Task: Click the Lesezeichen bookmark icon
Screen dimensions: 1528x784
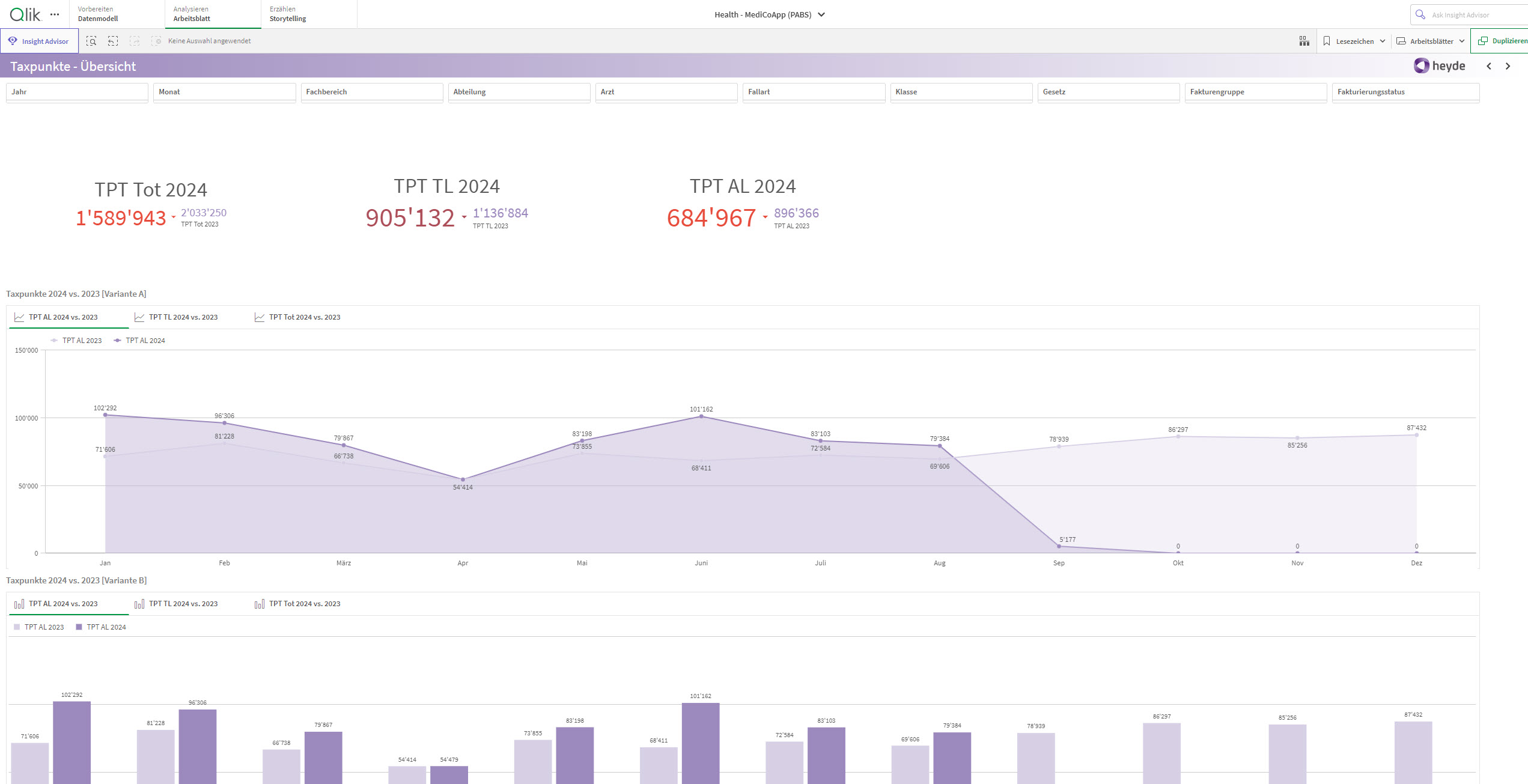Action: 1327,41
